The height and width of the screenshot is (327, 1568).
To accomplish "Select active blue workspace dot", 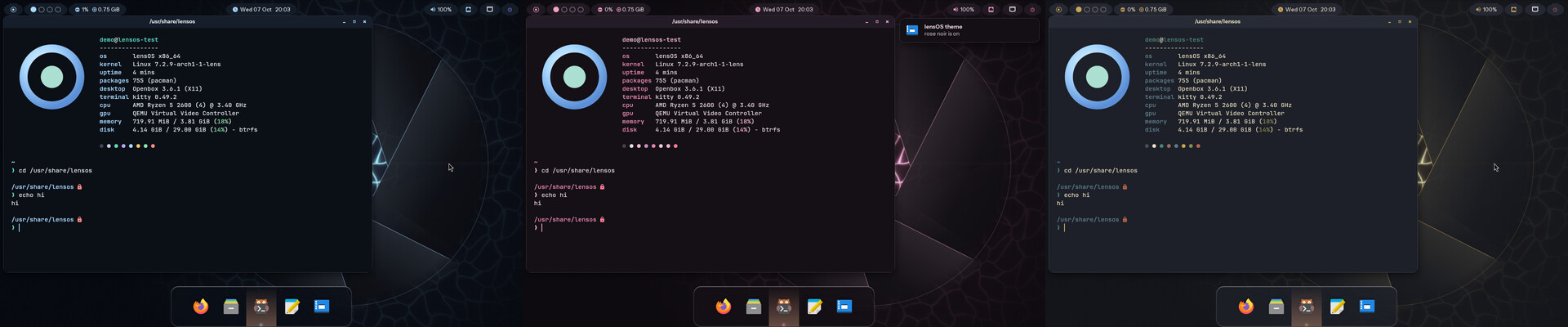I will point(33,10).
